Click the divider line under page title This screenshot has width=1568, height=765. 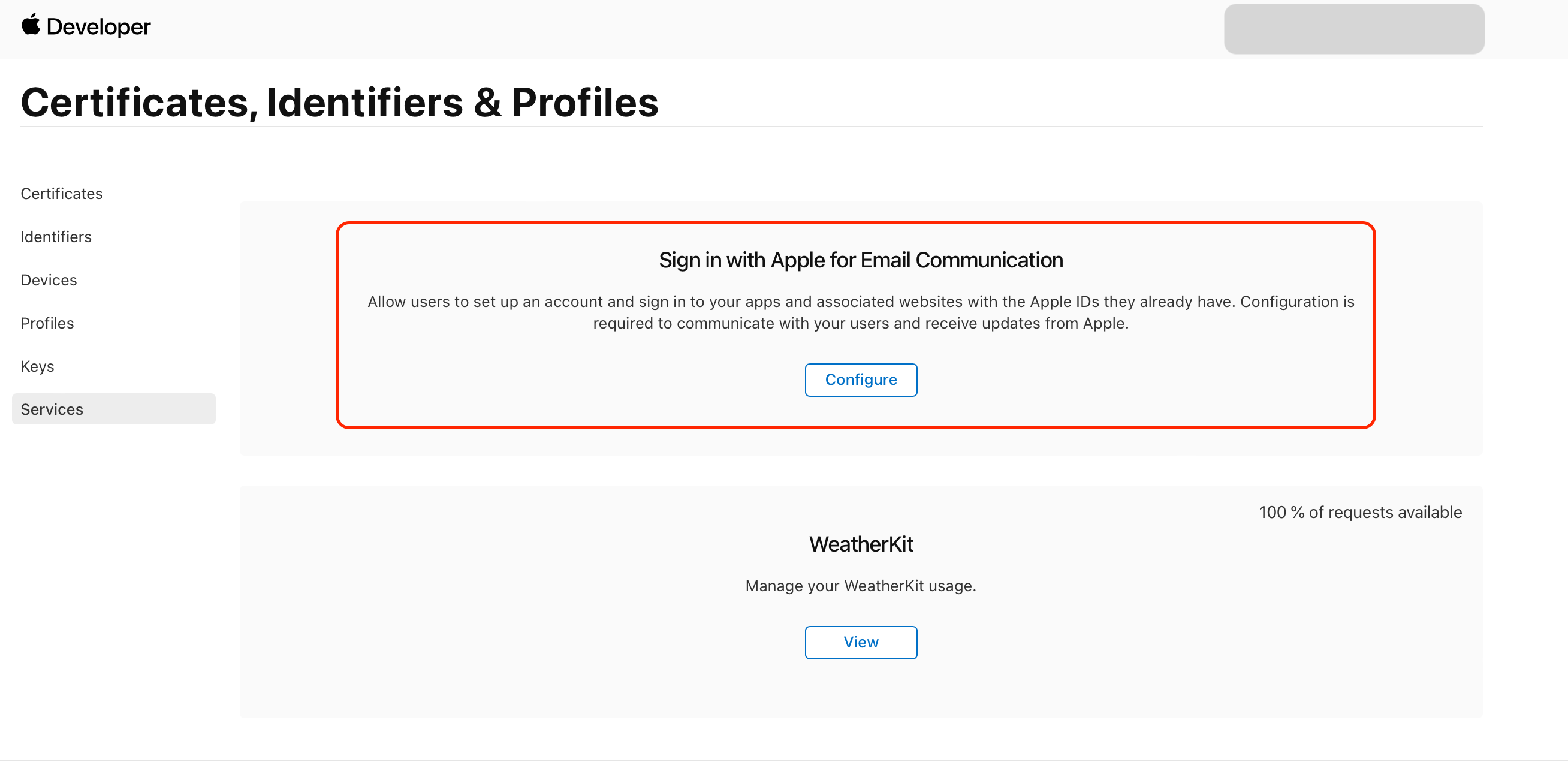(751, 127)
